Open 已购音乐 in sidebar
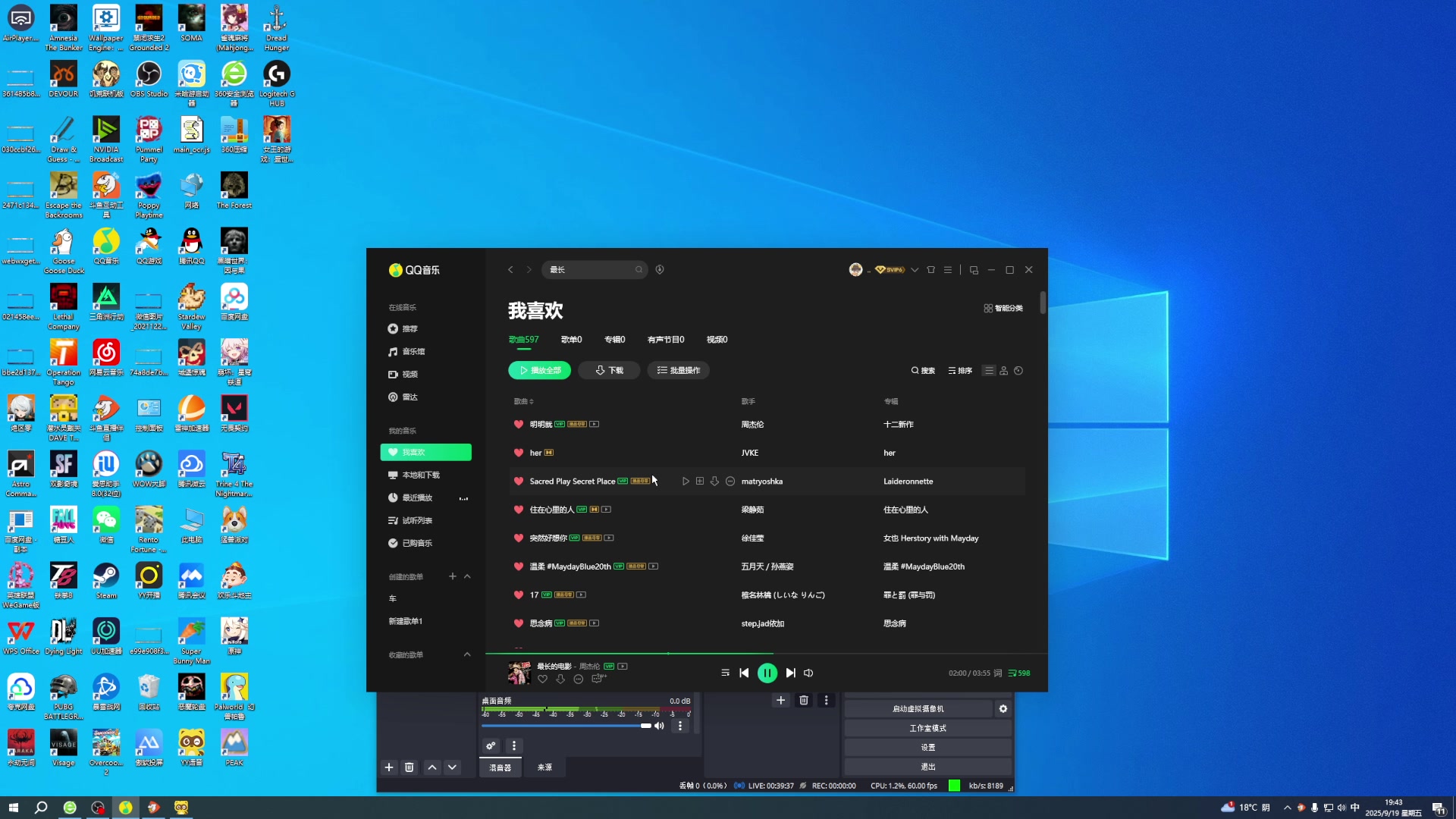Viewport: 1456px width, 819px height. (x=409, y=543)
